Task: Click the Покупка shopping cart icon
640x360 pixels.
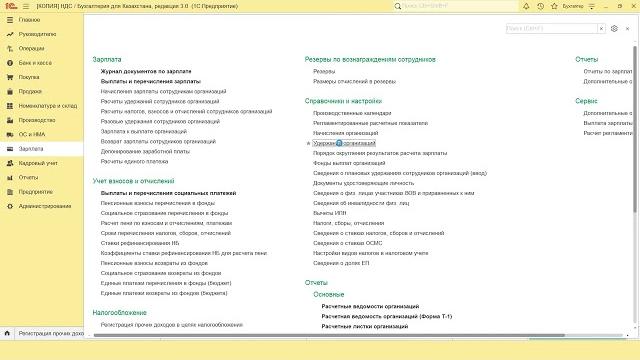Action: click(10, 77)
